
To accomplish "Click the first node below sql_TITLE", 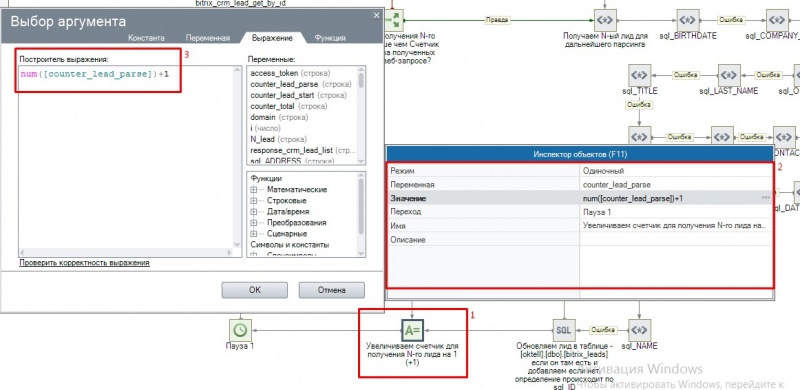I will click(639, 136).
